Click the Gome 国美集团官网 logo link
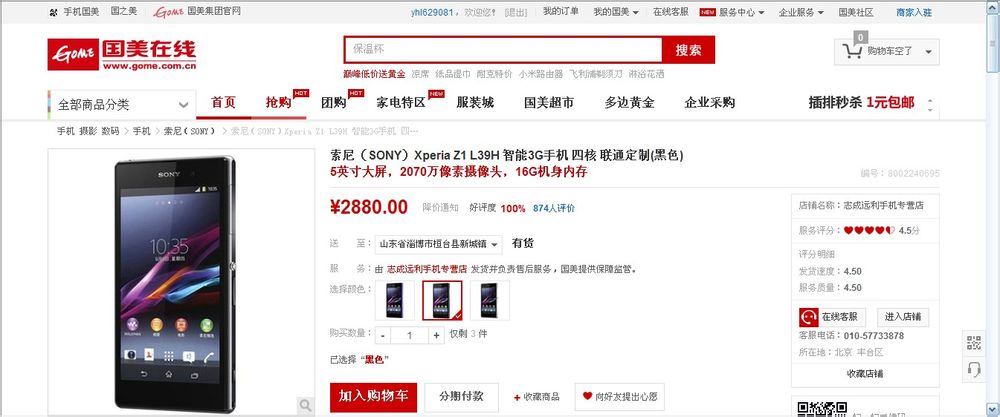This screenshot has height=417, width=1000. pos(197,11)
